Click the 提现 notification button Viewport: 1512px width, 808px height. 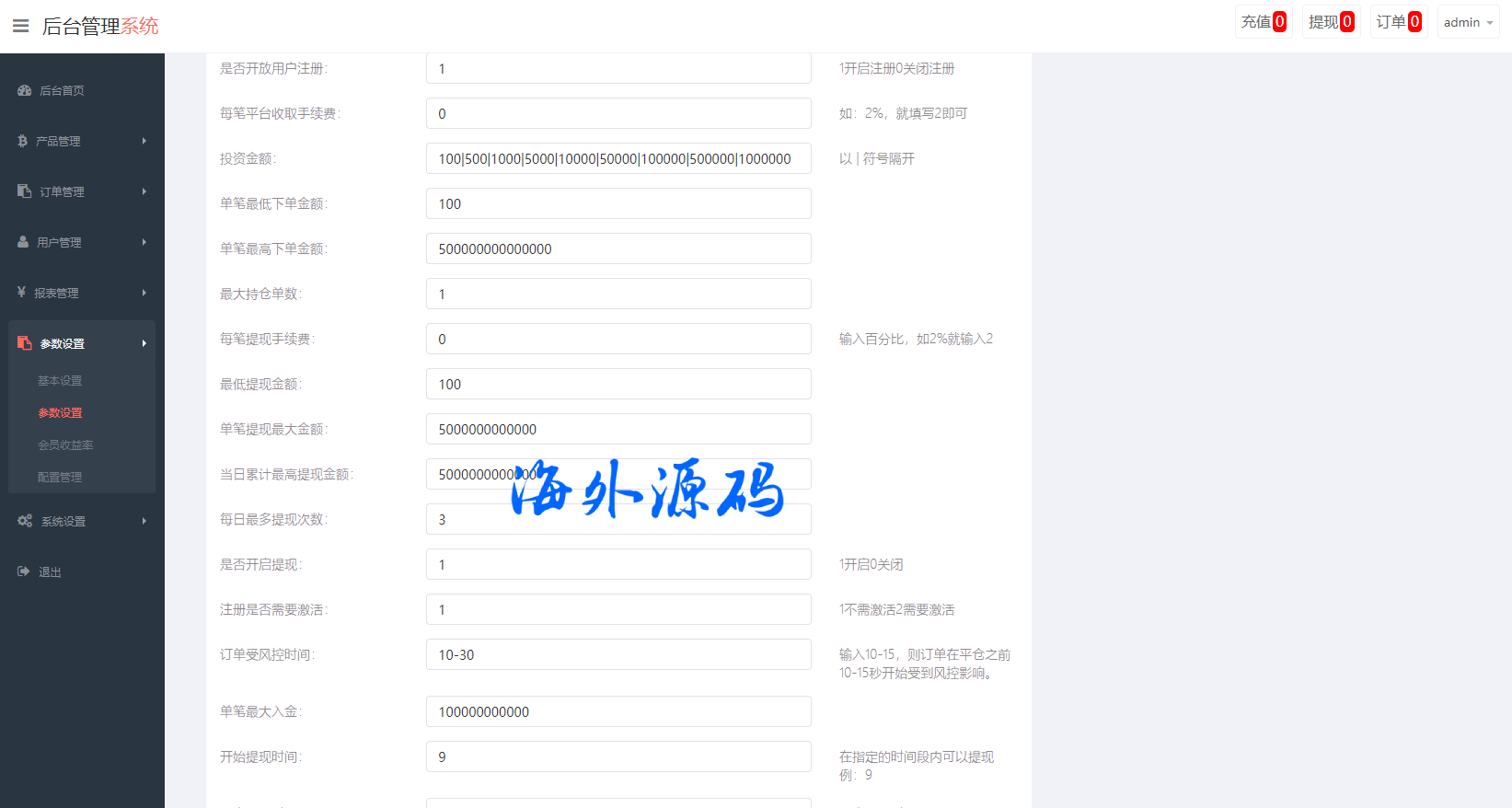click(1330, 22)
